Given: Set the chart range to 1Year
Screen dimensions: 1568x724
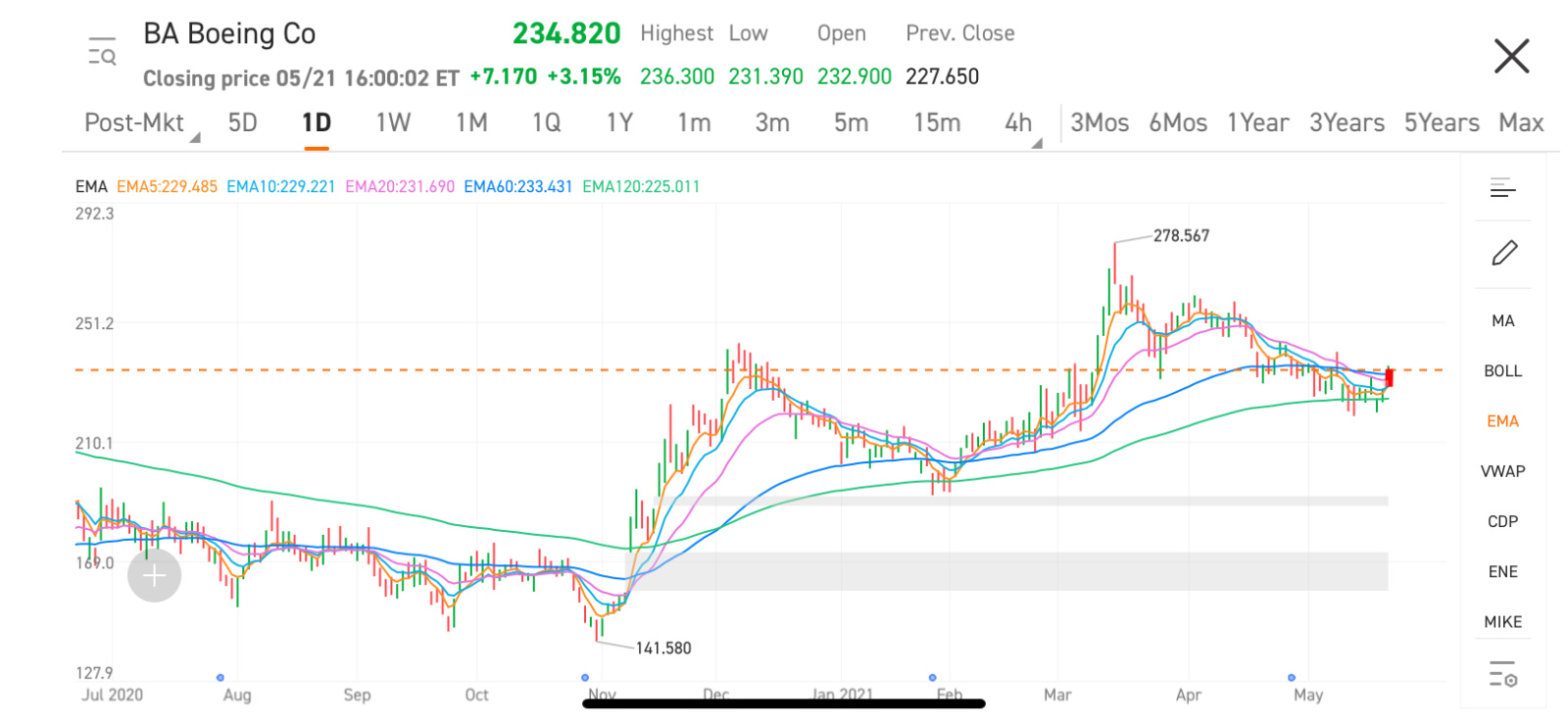Looking at the screenshot, I should tap(1257, 122).
